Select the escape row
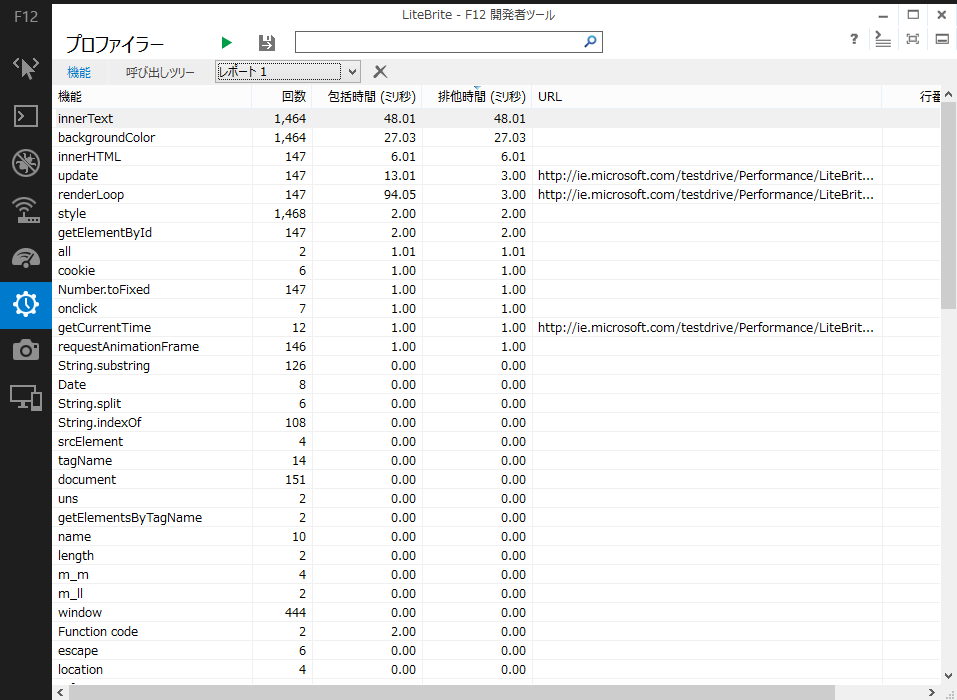957x700 pixels. point(497,651)
